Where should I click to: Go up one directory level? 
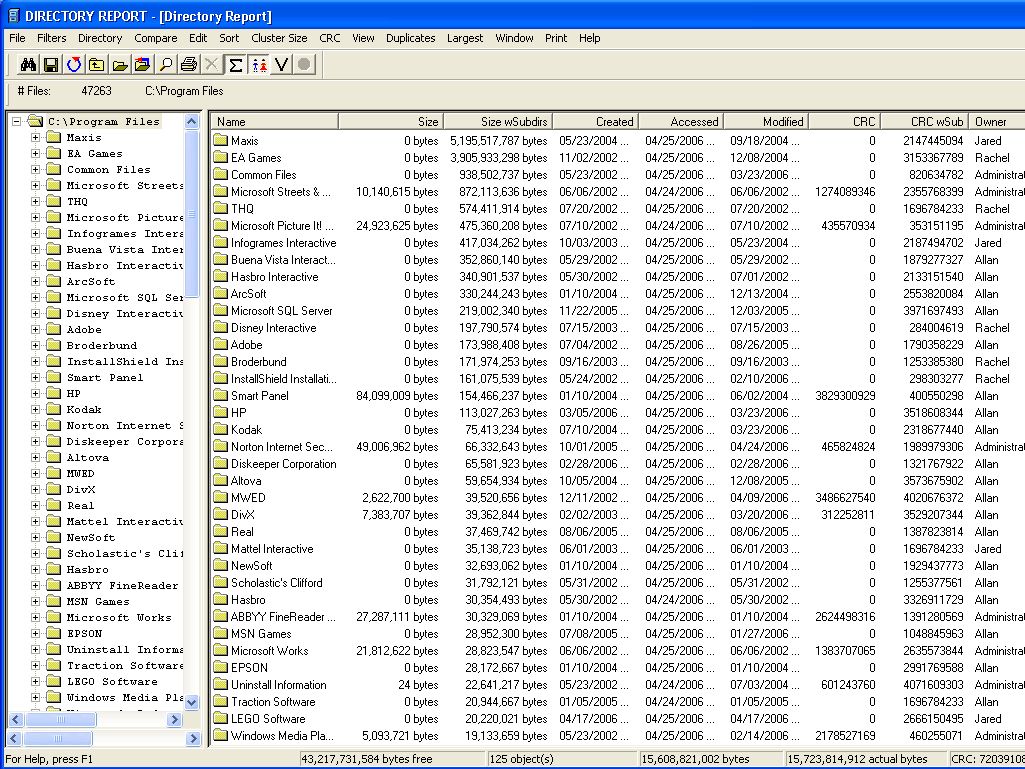click(x=95, y=65)
